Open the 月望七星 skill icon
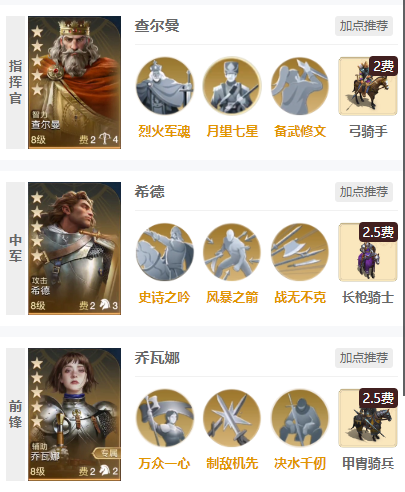This screenshot has width=405, height=492. tap(232, 86)
